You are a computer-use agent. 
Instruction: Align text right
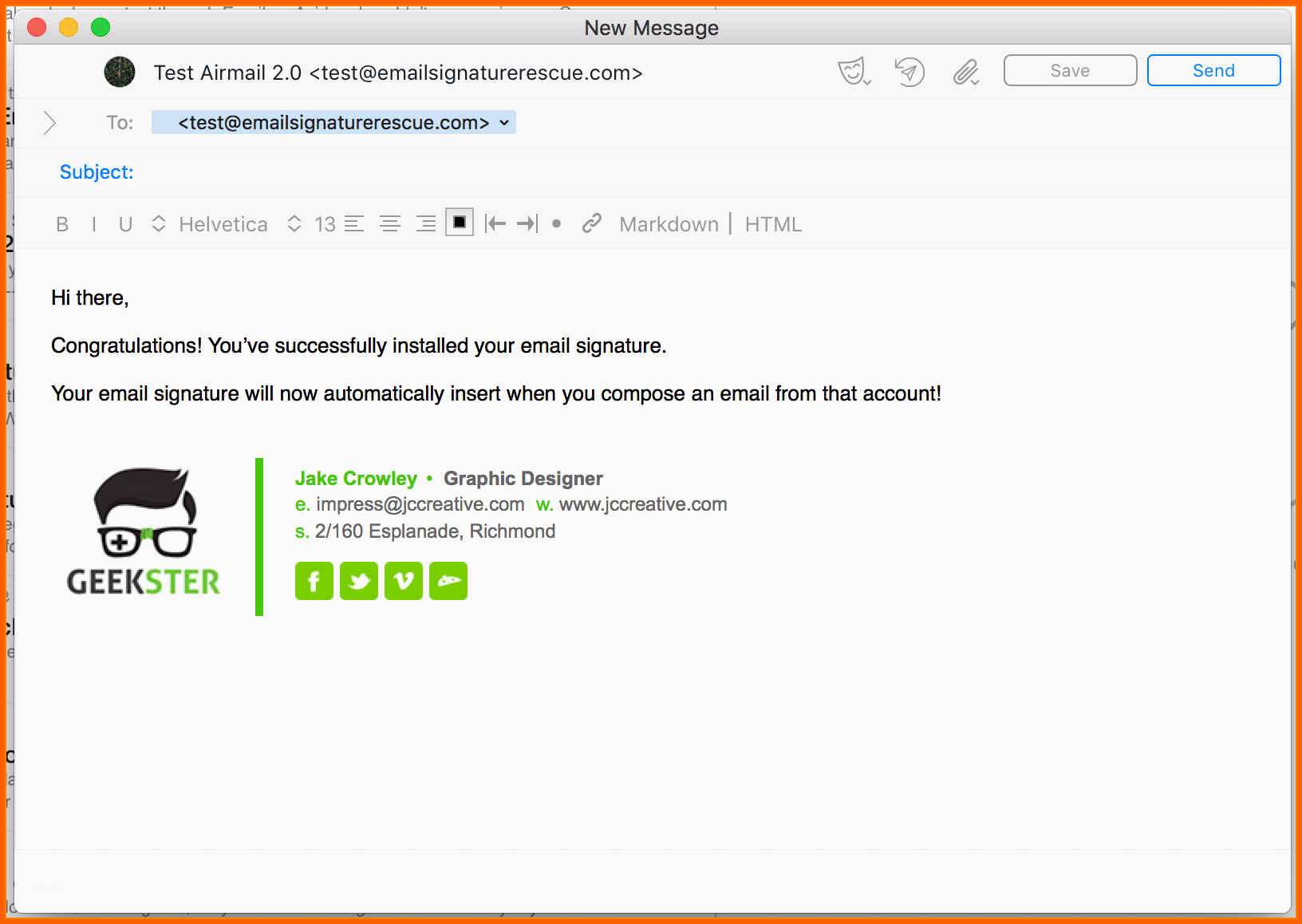[x=426, y=224]
